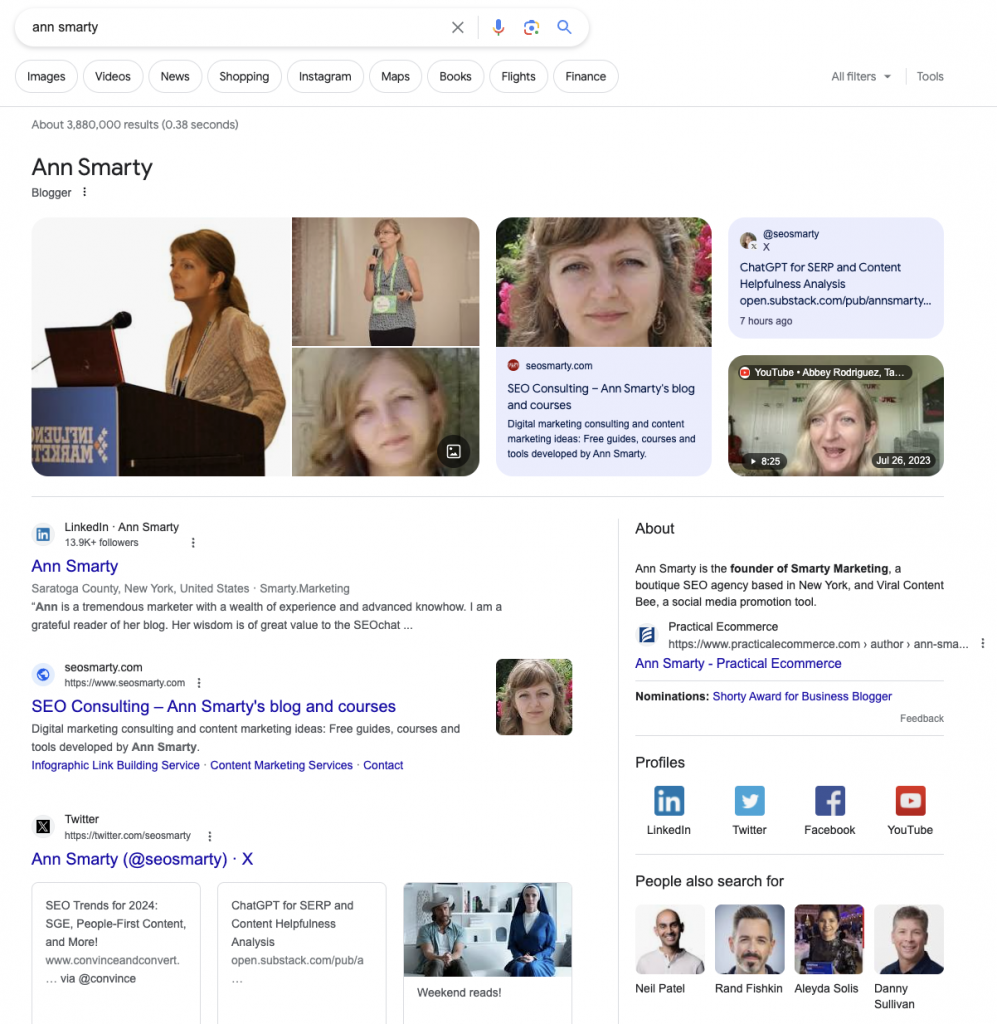997x1024 pixels.
Task: Switch to the Images filter tab
Action: tap(46, 76)
